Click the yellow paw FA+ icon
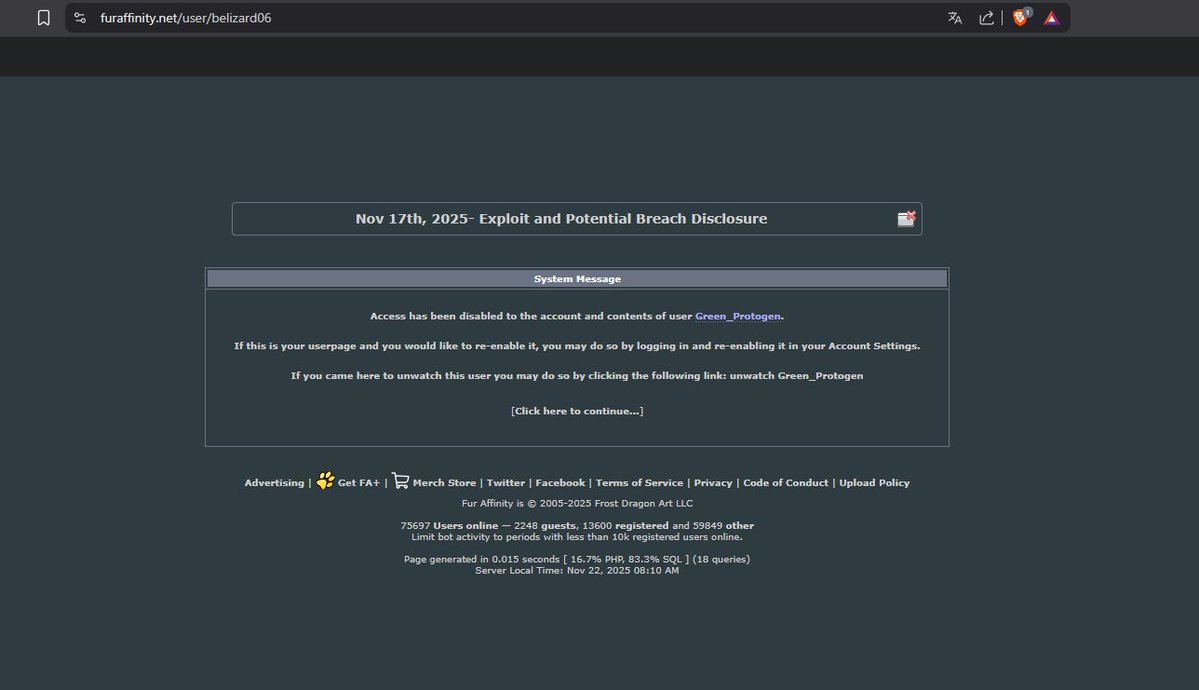 pyautogui.click(x=325, y=480)
